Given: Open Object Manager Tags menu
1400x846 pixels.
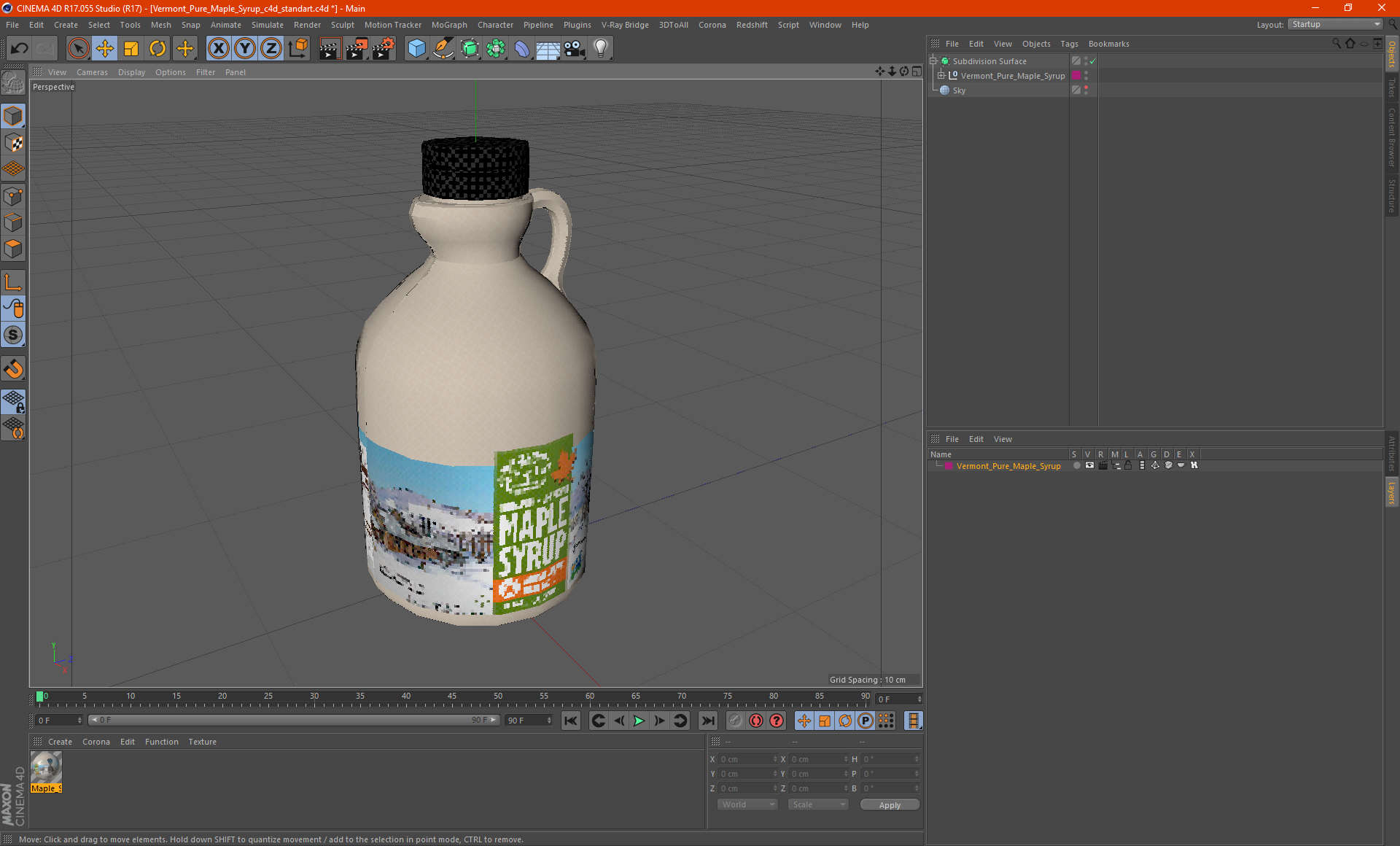Looking at the screenshot, I should (x=1069, y=44).
